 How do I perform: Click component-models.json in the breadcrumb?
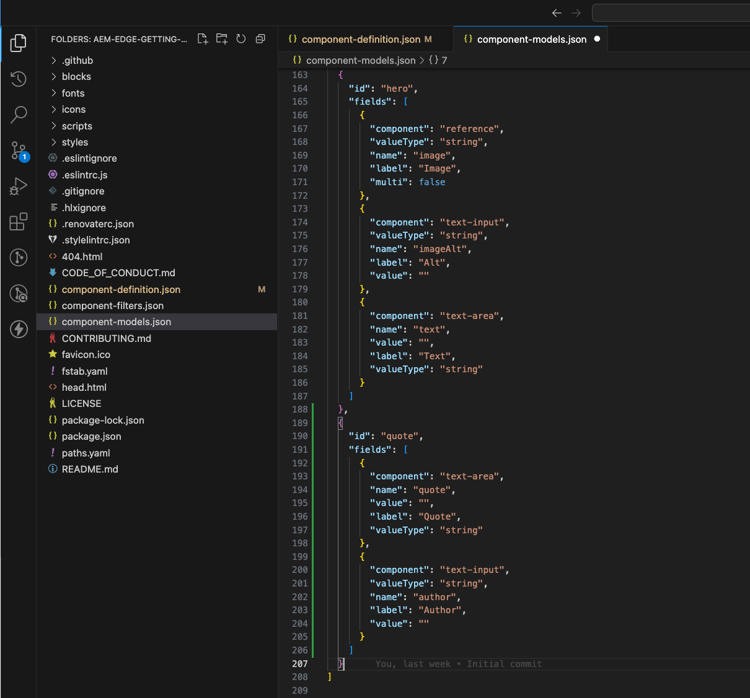point(360,60)
